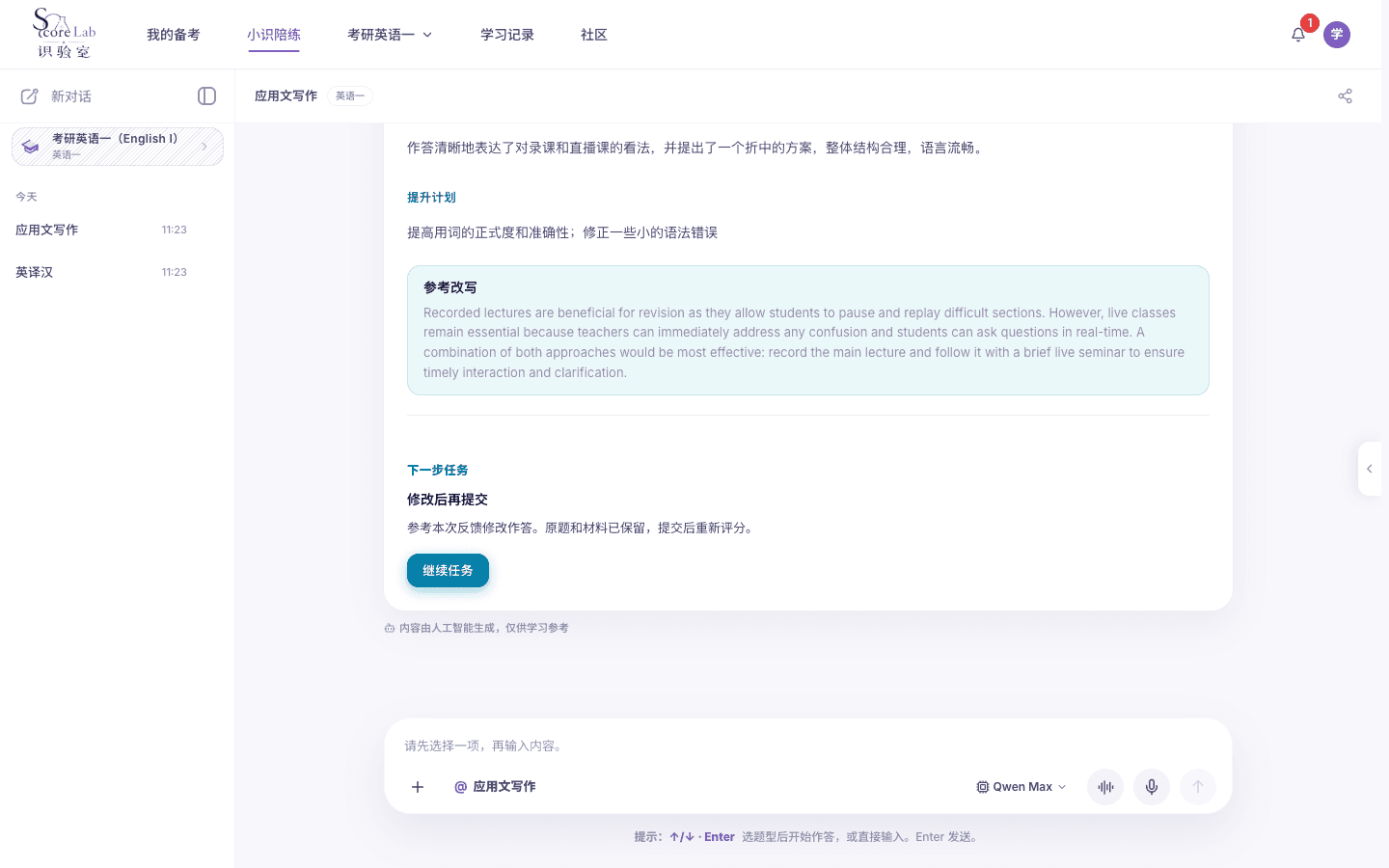Open the 社区 tab
Viewport: 1389px width, 868px height.
[594, 35]
